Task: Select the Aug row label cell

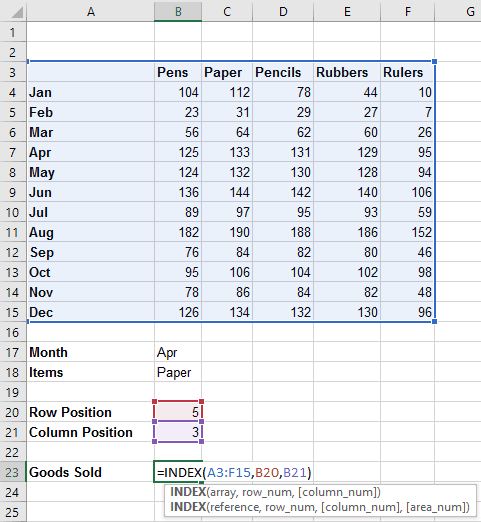Action: coord(91,232)
